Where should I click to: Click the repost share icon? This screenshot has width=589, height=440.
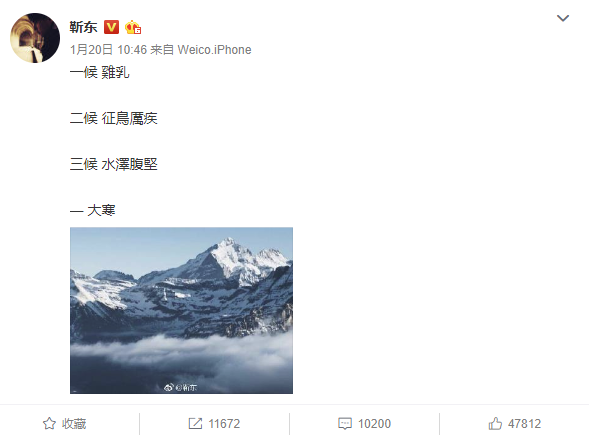[195, 423]
